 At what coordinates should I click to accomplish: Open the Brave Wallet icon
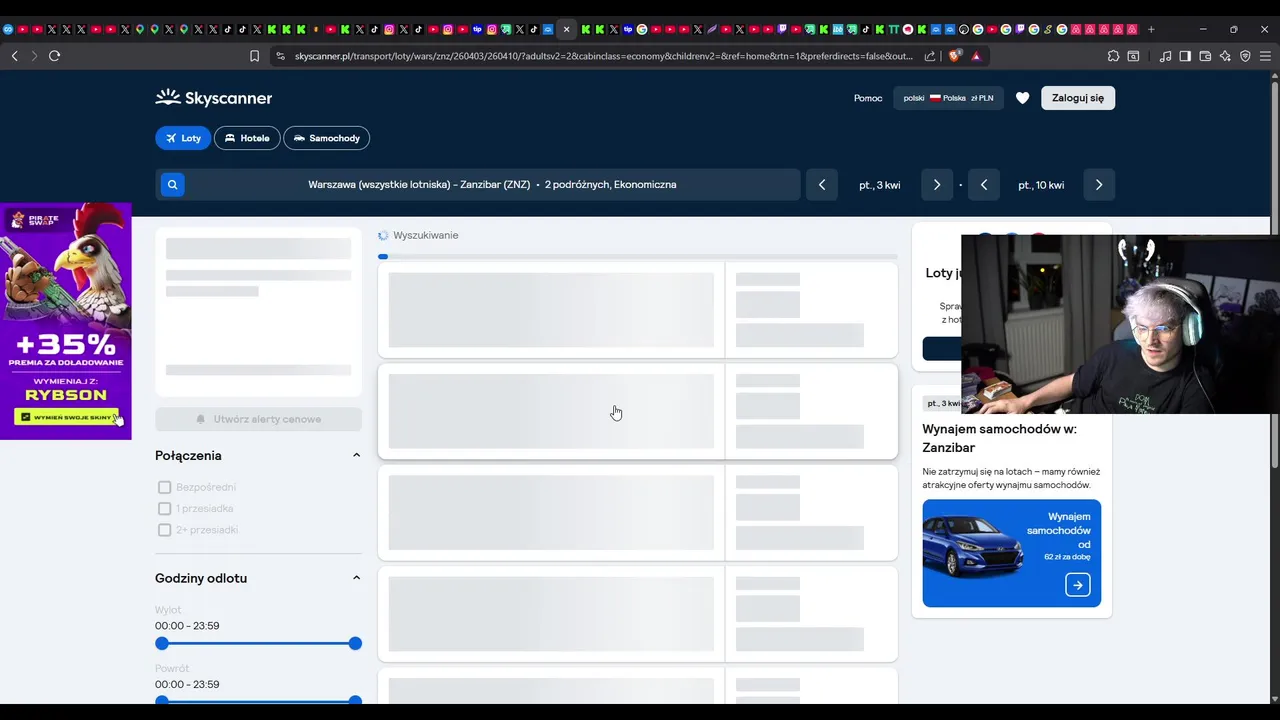1205,56
